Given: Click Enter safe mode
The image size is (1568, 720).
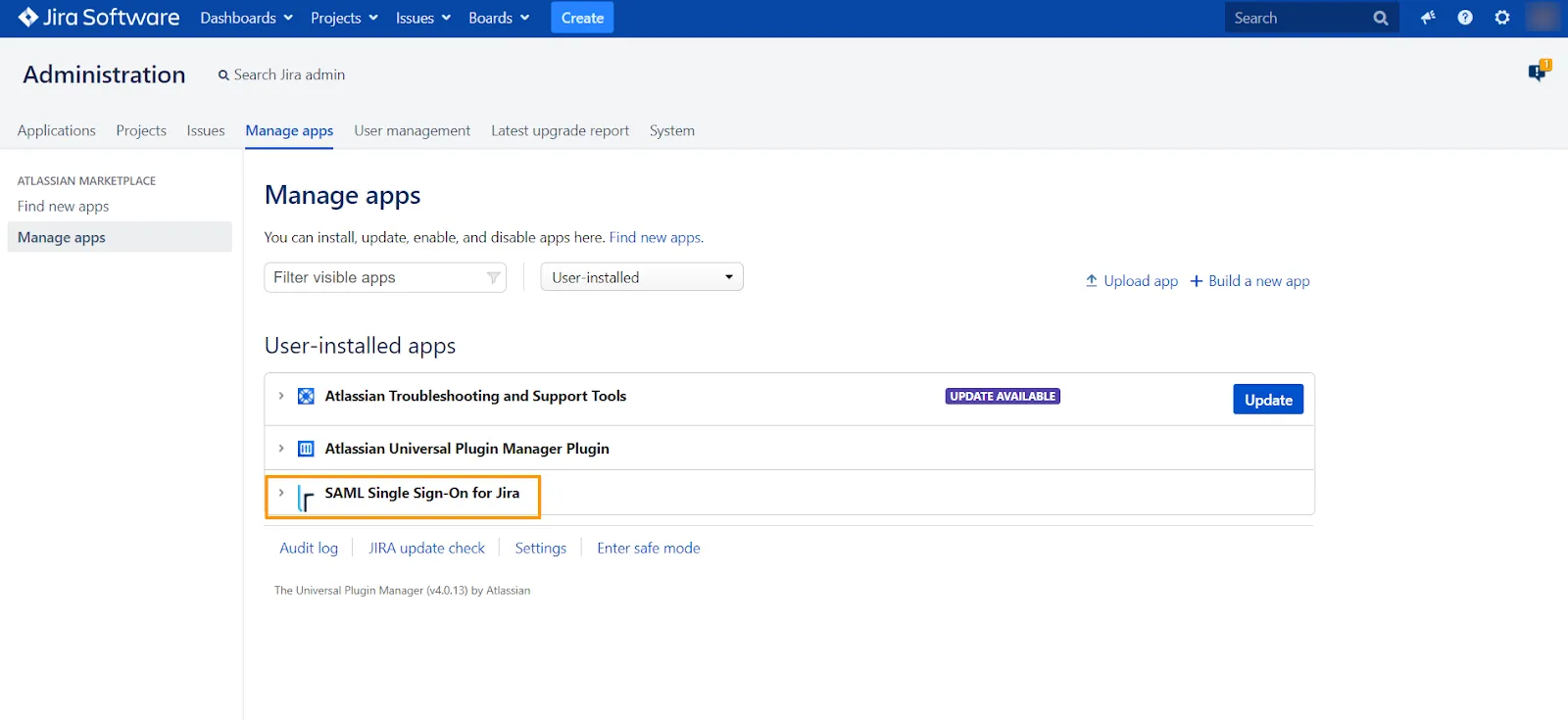Looking at the screenshot, I should (x=649, y=549).
